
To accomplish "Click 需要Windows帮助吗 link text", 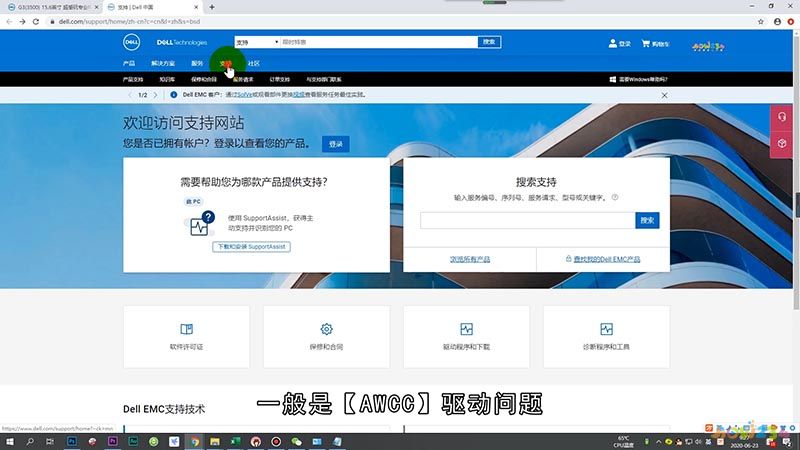I will [x=643, y=80].
